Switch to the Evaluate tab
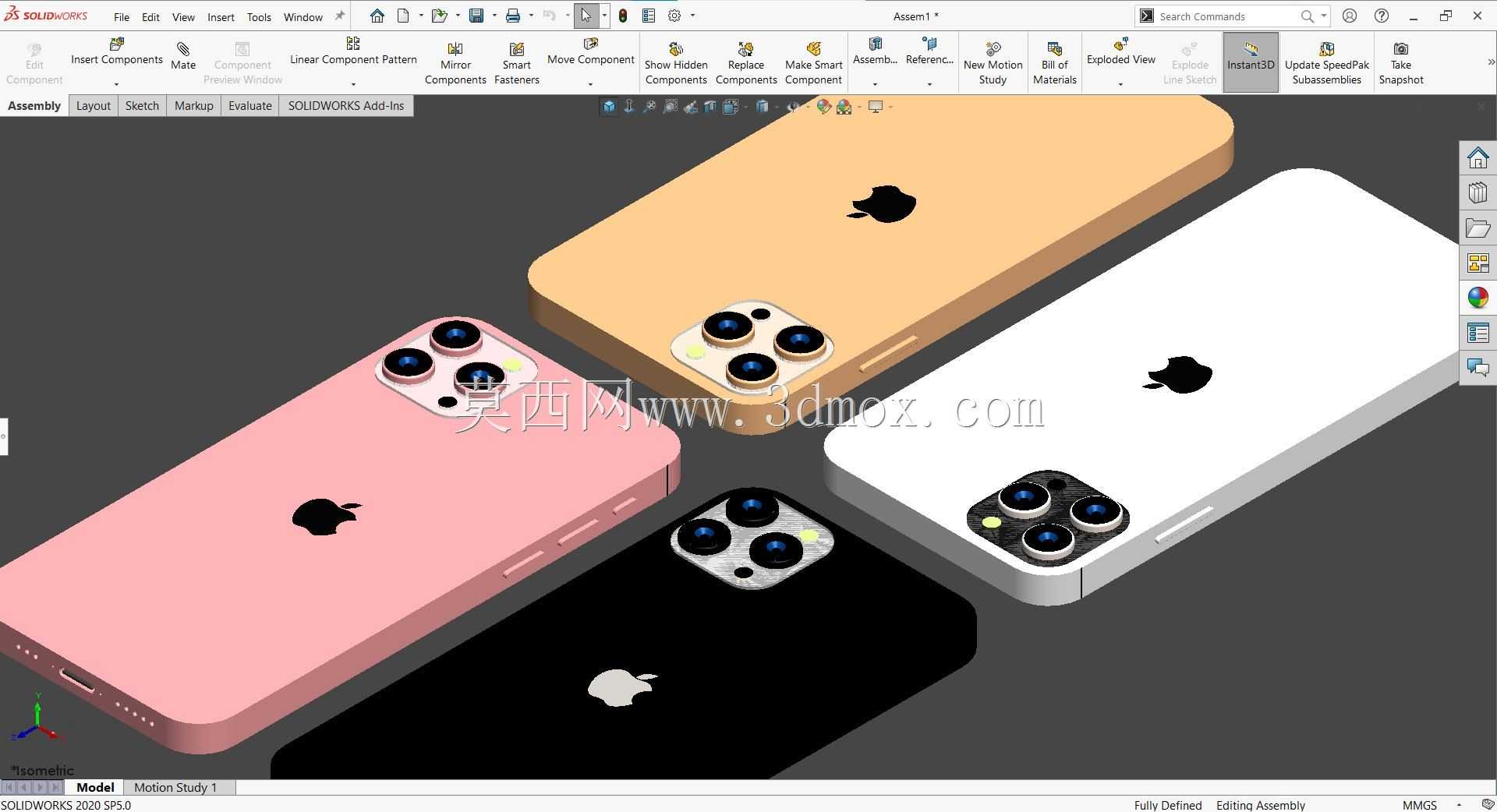The image size is (1497, 812). pyautogui.click(x=249, y=106)
